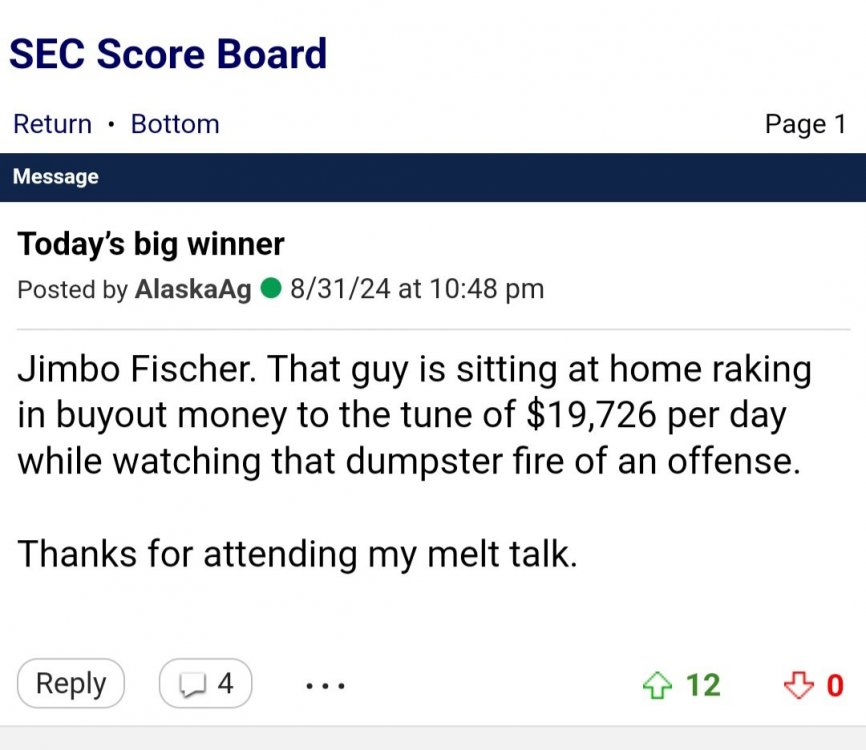Viewport: 866px width, 750px height.
Task: Click the Return link
Action: [52, 124]
